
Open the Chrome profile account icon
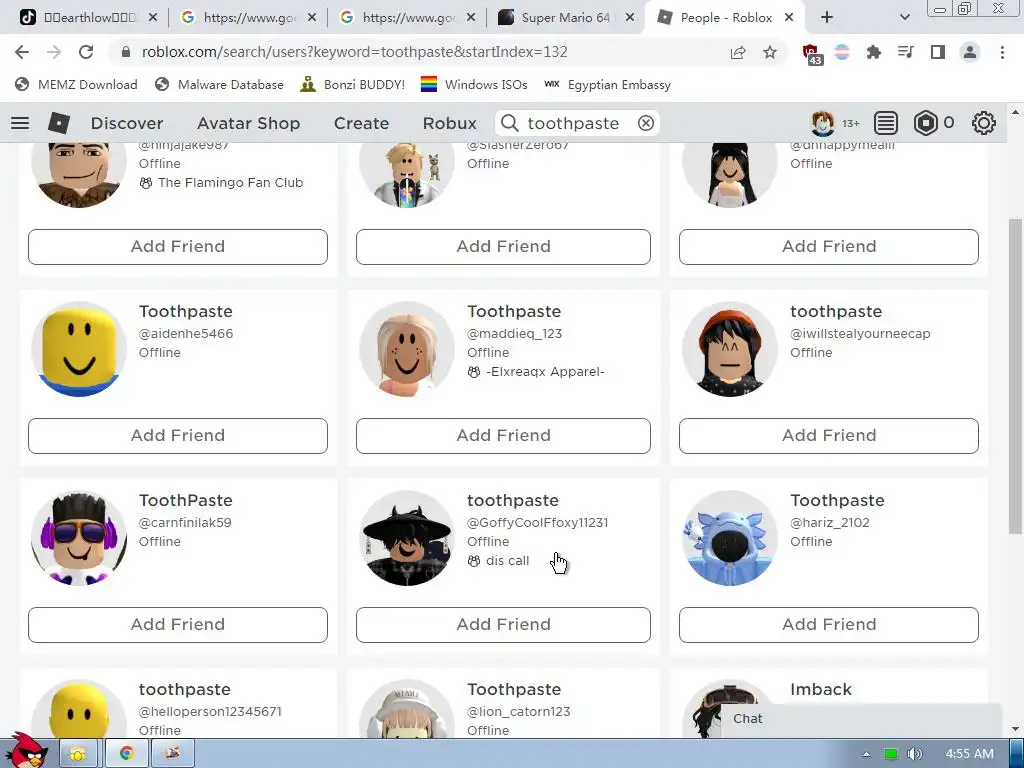tap(970, 52)
